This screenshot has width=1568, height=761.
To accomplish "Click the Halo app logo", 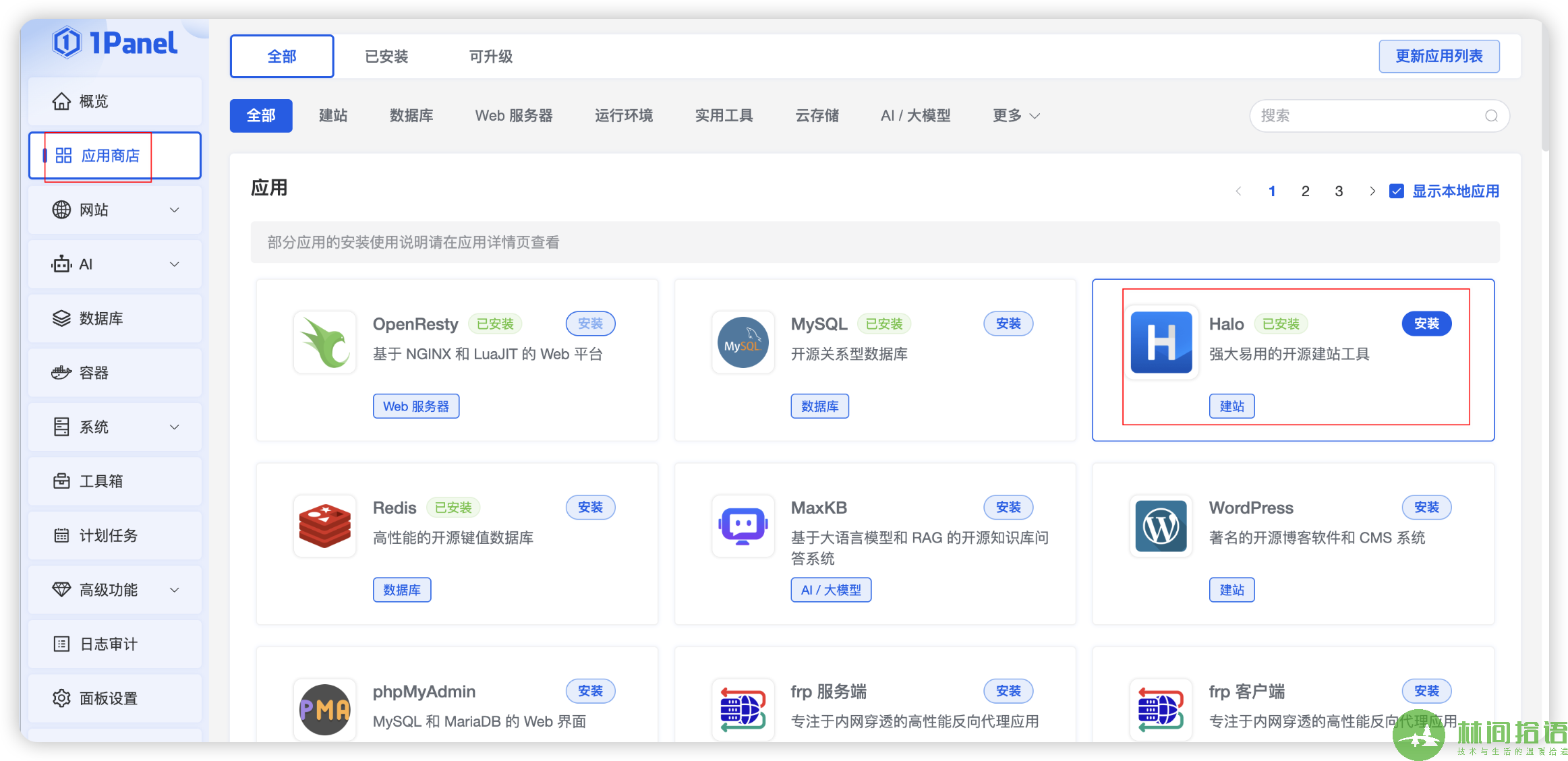I will coord(1161,342).
